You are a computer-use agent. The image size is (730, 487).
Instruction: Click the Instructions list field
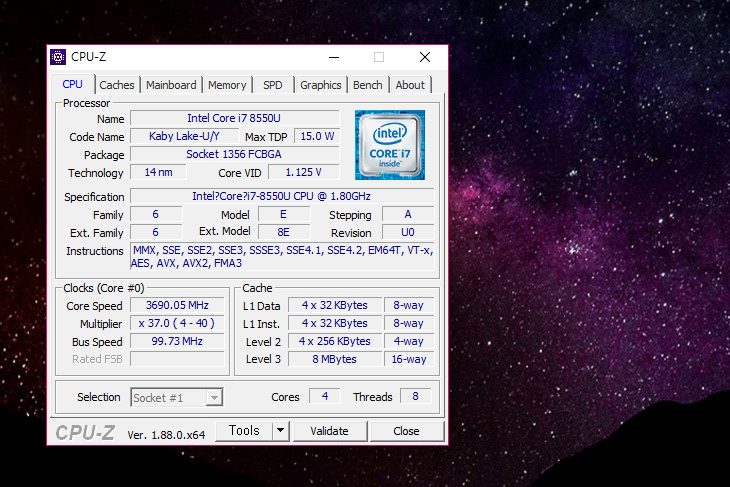[282, 257]
